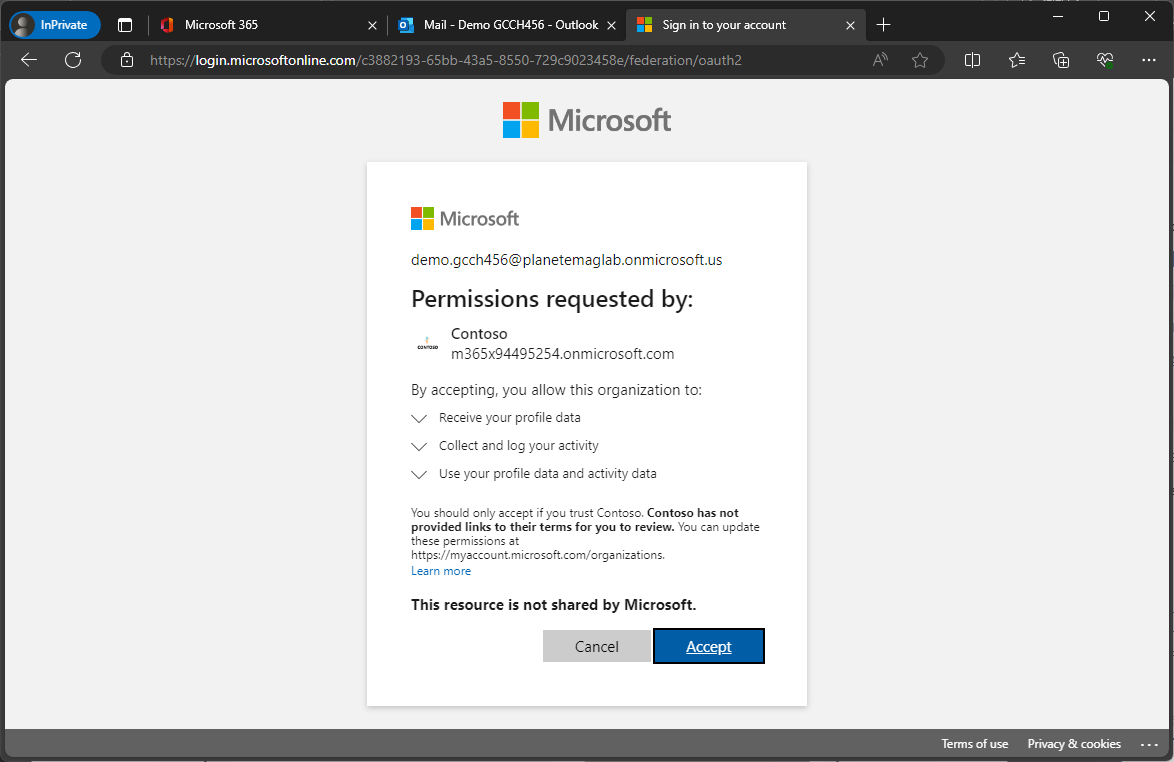Accept the requested permissions
Screen dimensions: 1174x762
708,646
